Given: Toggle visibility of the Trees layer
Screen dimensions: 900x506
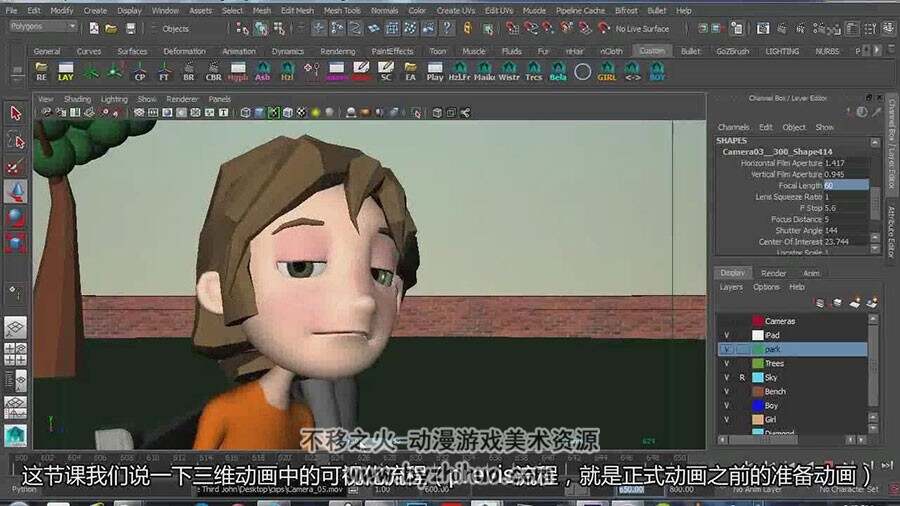Looking at the screenshot, I should tap(726, 363).
